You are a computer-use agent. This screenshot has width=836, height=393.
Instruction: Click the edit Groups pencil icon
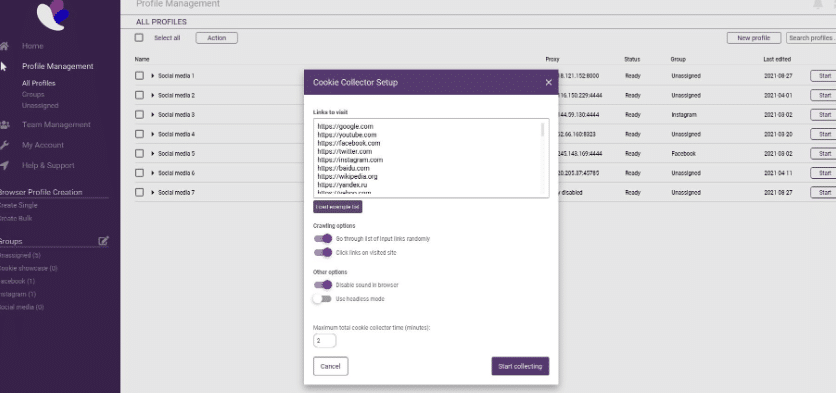[x=103, y=241]
